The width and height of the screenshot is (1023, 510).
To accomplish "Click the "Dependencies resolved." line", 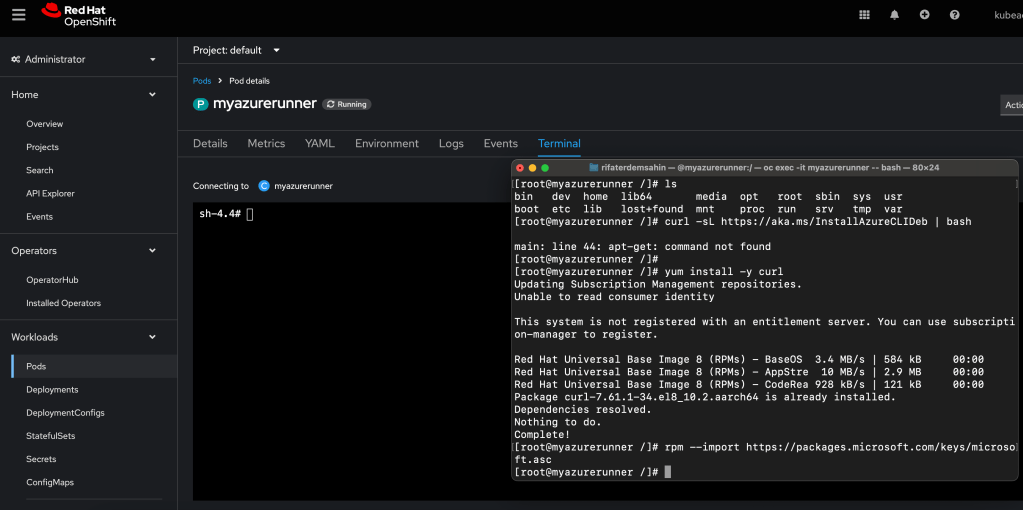I will point(583,410).
